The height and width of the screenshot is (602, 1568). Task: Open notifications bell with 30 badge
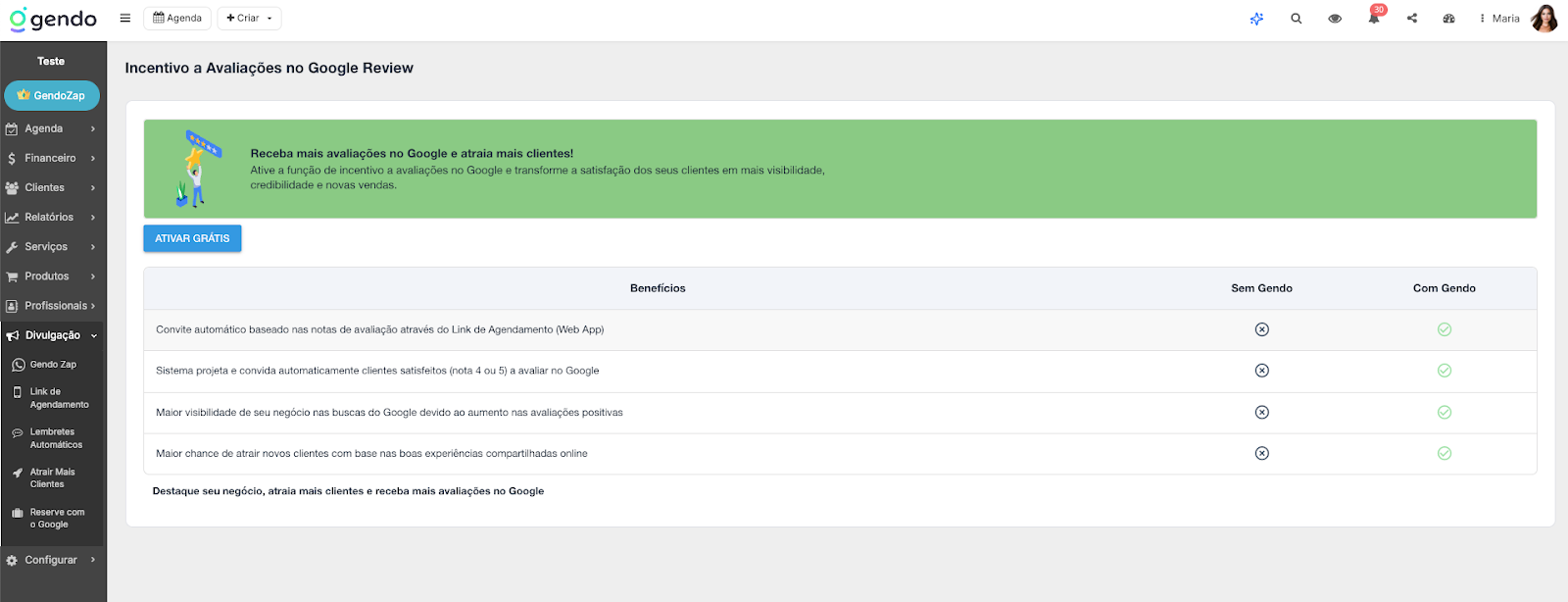tap(1374, 18)
